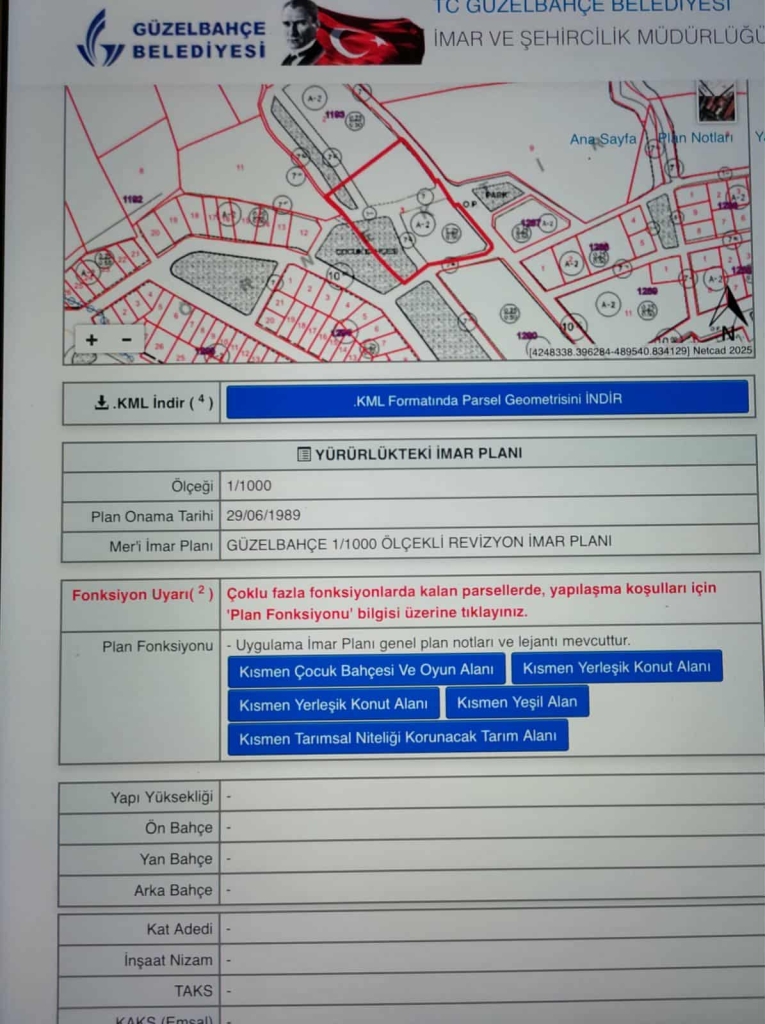Click the TAKS row label
The width and height of the screenshot is (765, 1024).
(193, 991)
